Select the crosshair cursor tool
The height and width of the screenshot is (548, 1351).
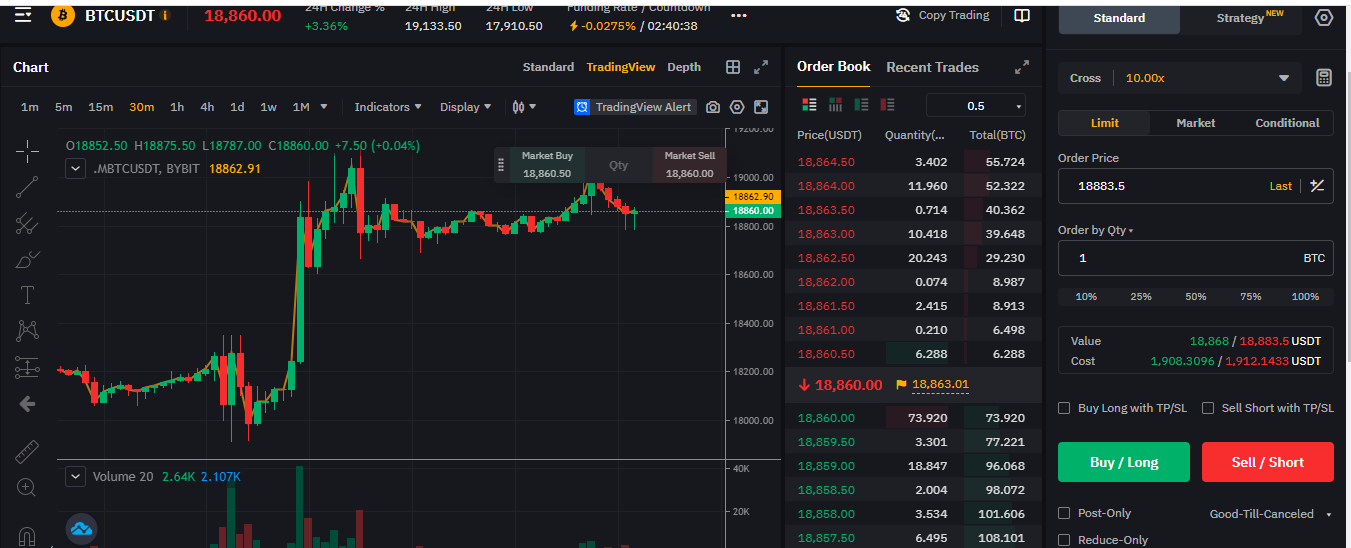coord(27,151)
